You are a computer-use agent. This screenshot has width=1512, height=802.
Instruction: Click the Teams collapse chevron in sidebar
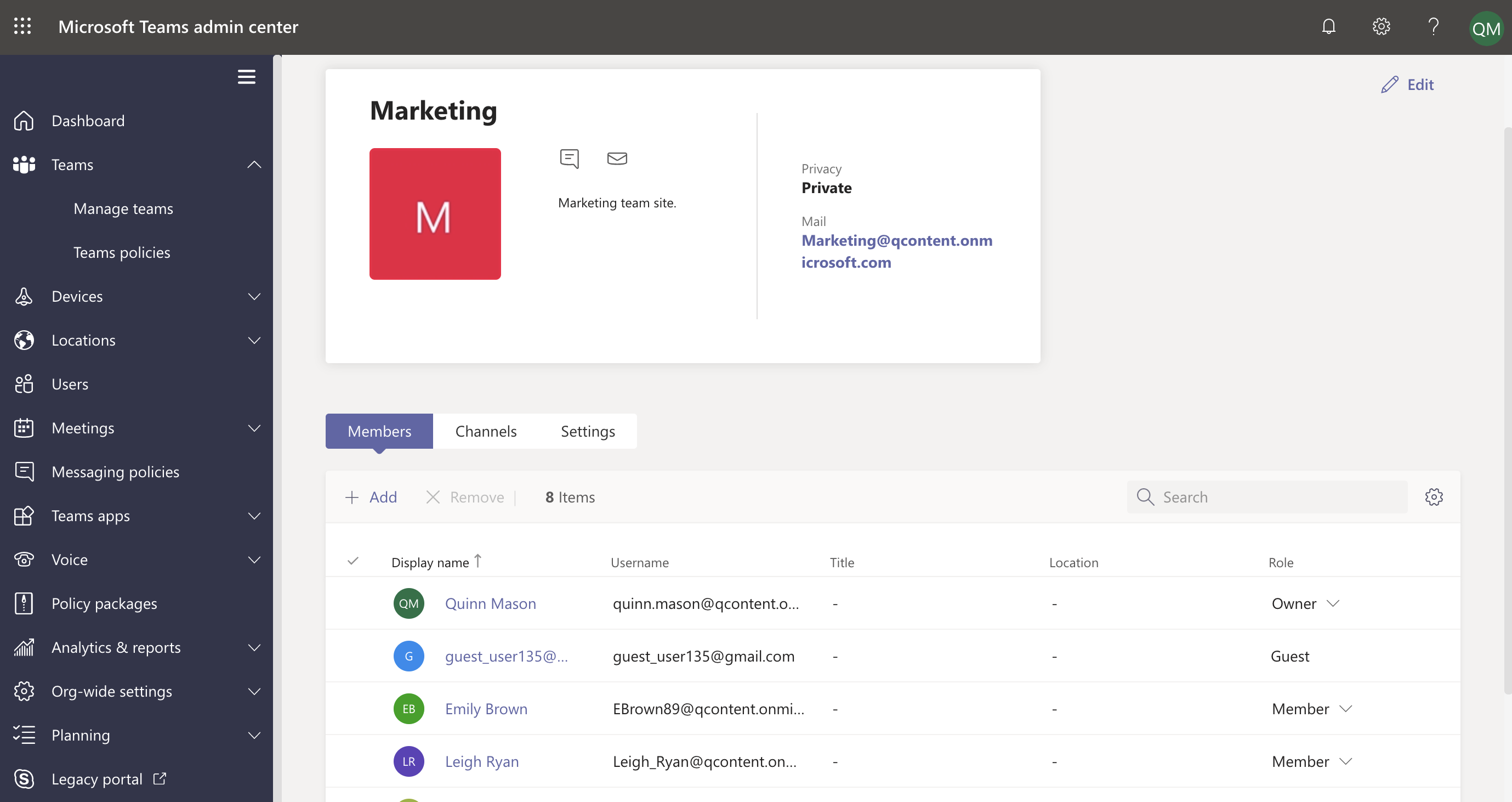[x=255, y=163]
